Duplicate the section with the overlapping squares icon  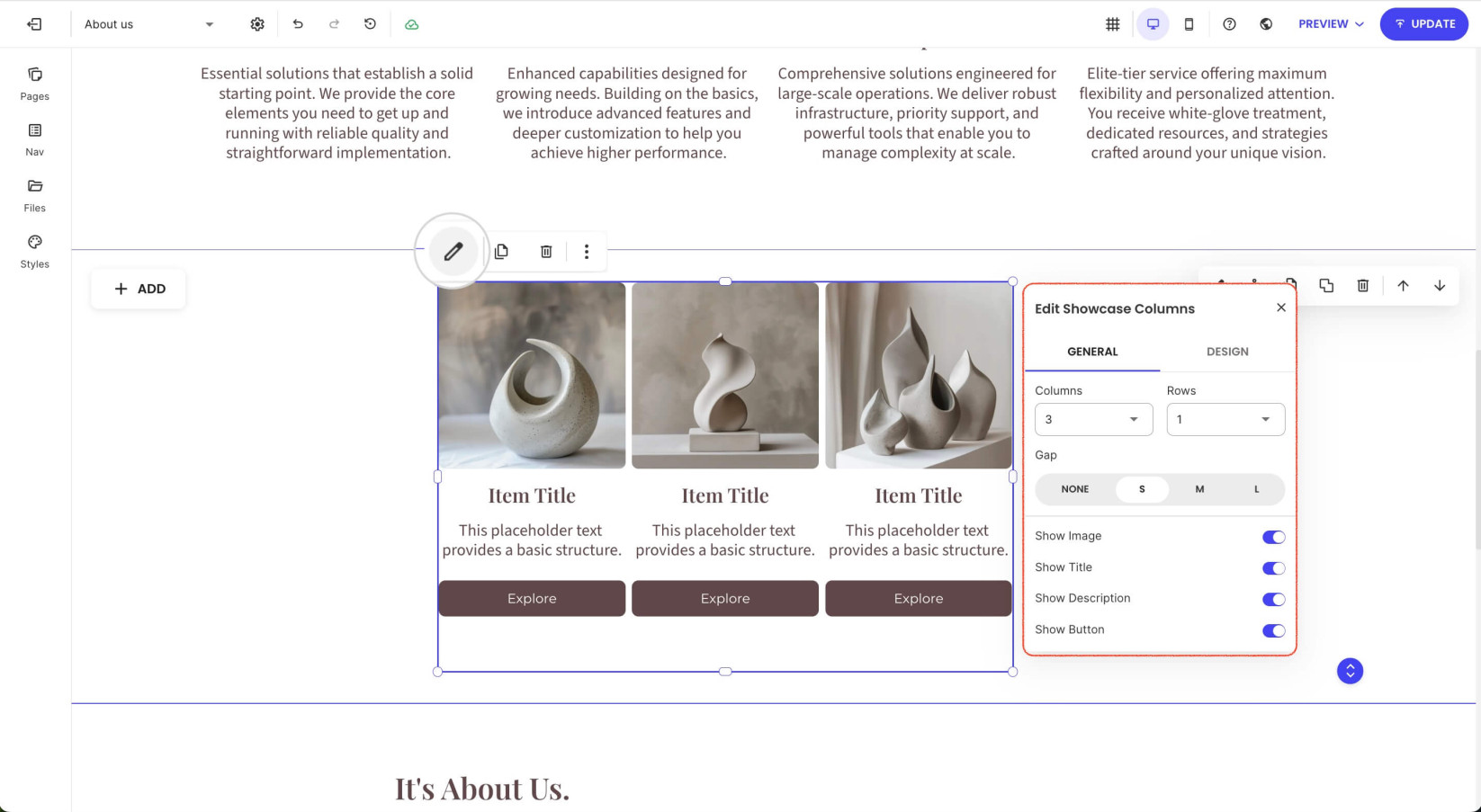1326,285
